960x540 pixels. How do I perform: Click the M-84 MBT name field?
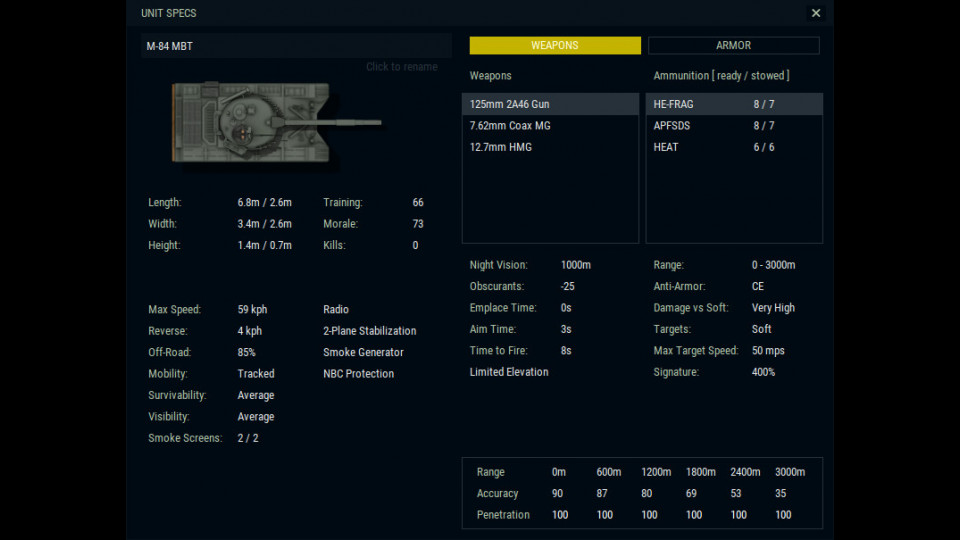(x=296, y=46)
